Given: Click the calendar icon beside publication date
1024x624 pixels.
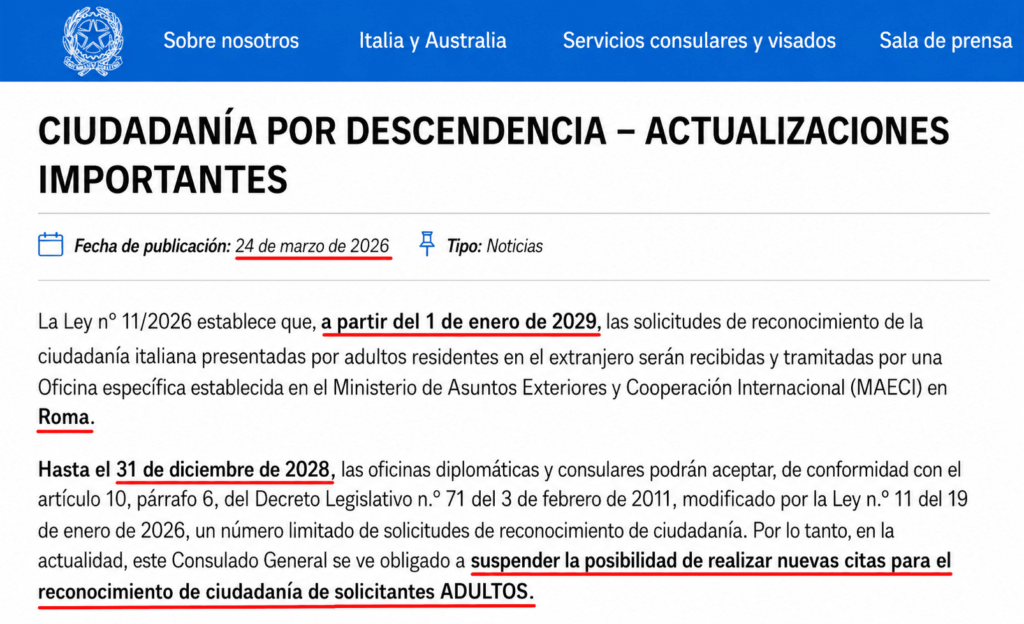Looking at the screenshot, I should click(50, 245).
